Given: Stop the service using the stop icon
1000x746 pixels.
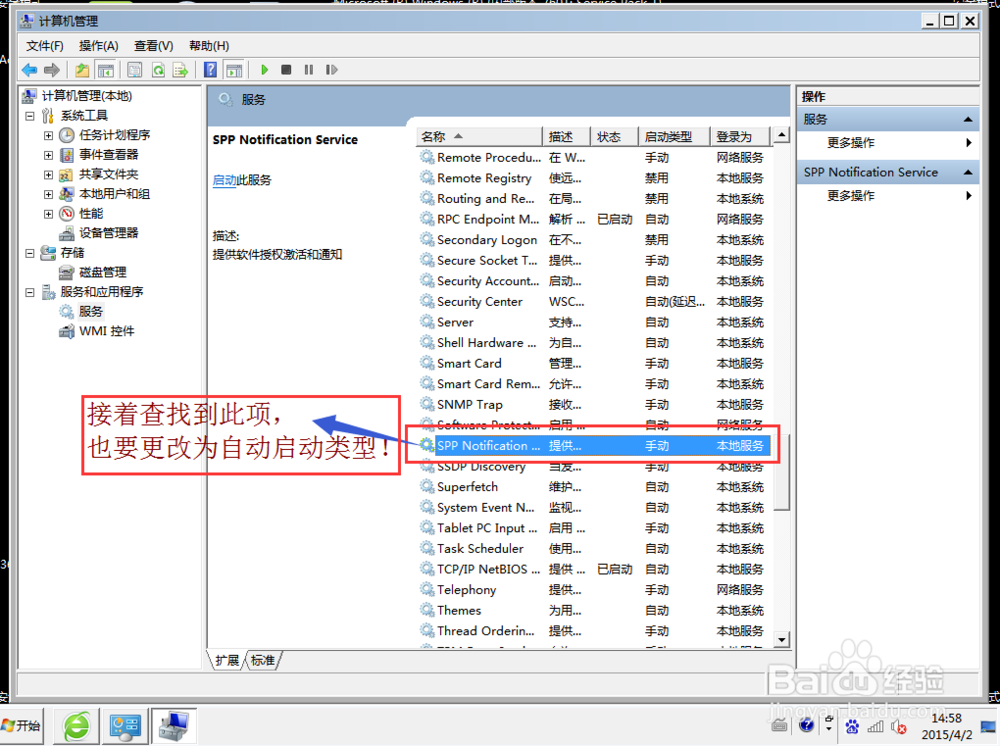Looking at the screenshot, I should 286,69.
